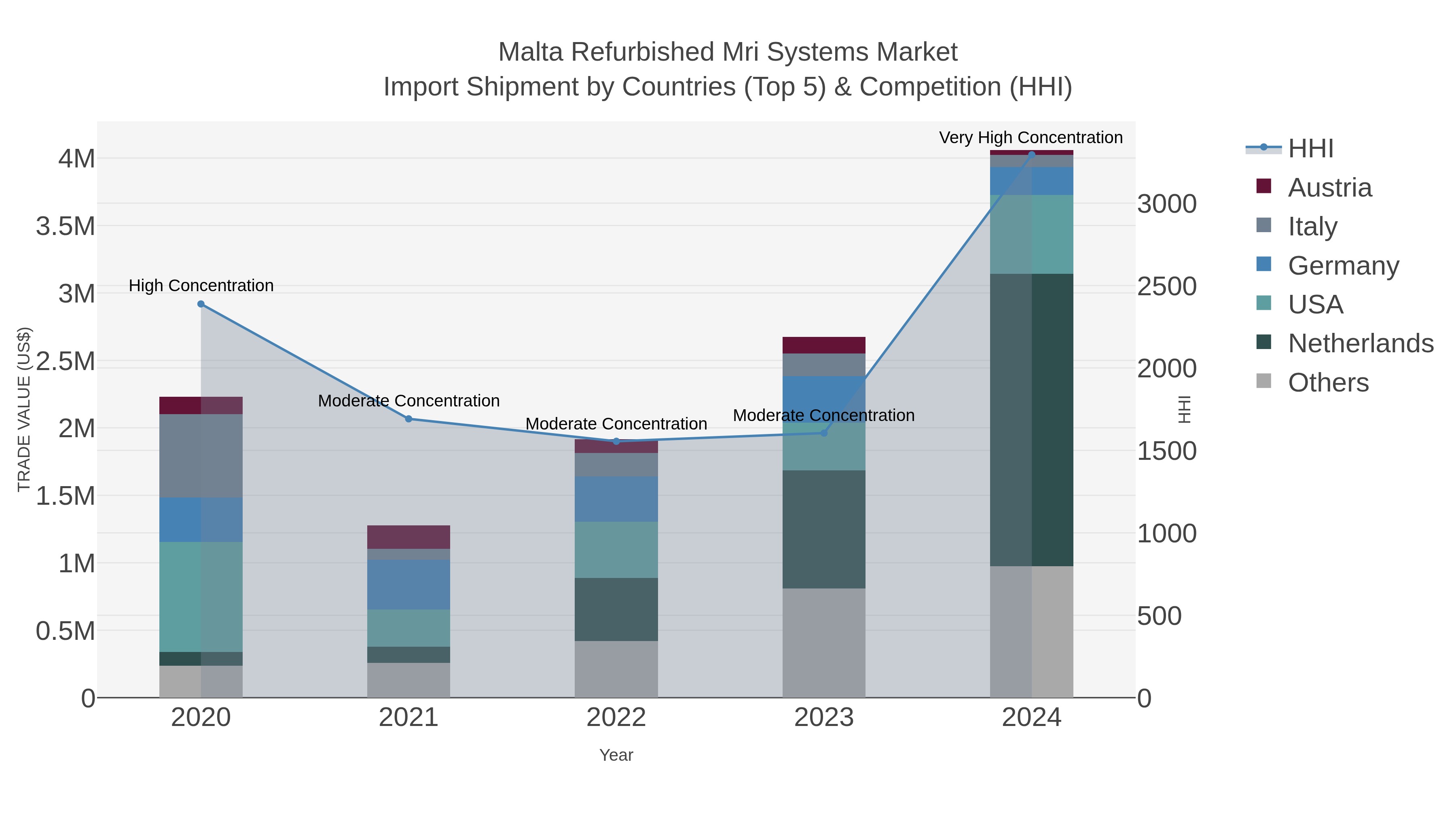Click 'Moderate Concentration' label above 2023
The image size is (1456, 819).
(x=823, y=415)
